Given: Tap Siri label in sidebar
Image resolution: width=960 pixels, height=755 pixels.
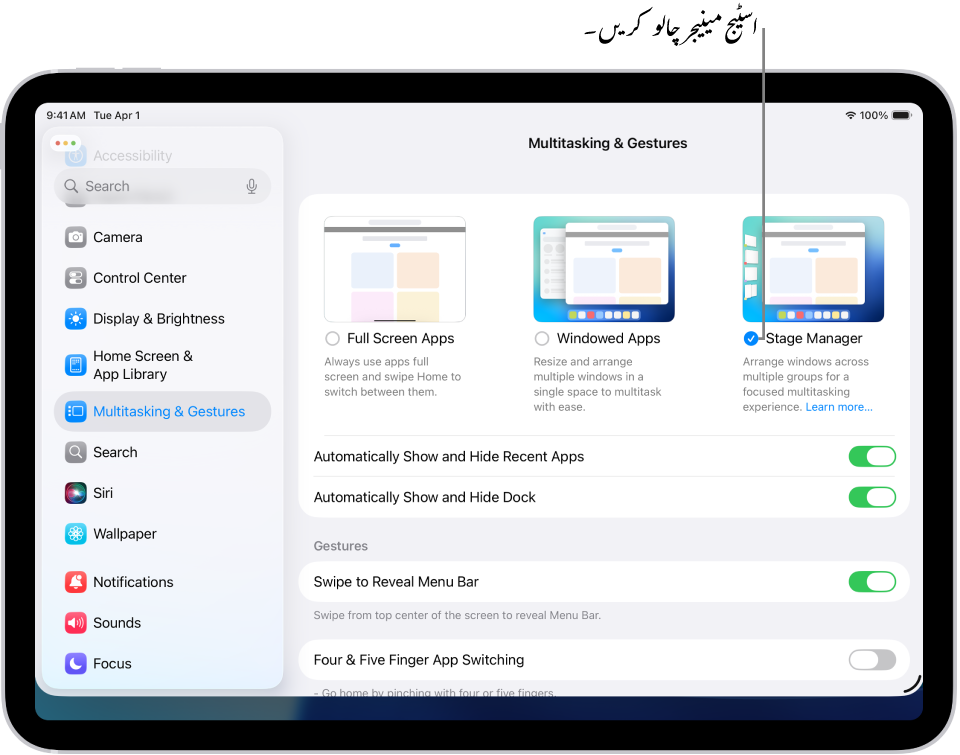Looking at the screenshot, I should click(103, 493).
